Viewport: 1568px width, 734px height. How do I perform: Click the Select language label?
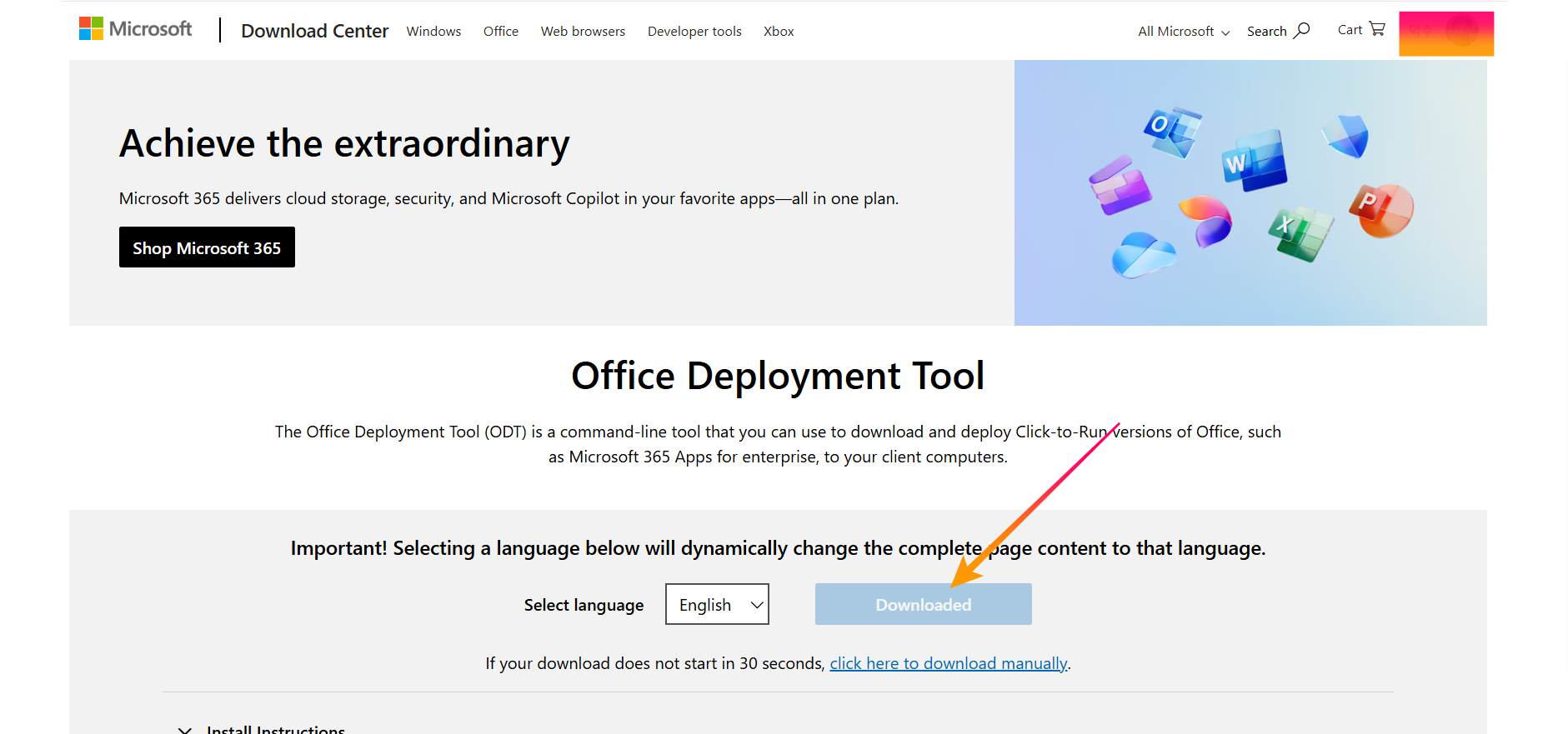point(584,605)
